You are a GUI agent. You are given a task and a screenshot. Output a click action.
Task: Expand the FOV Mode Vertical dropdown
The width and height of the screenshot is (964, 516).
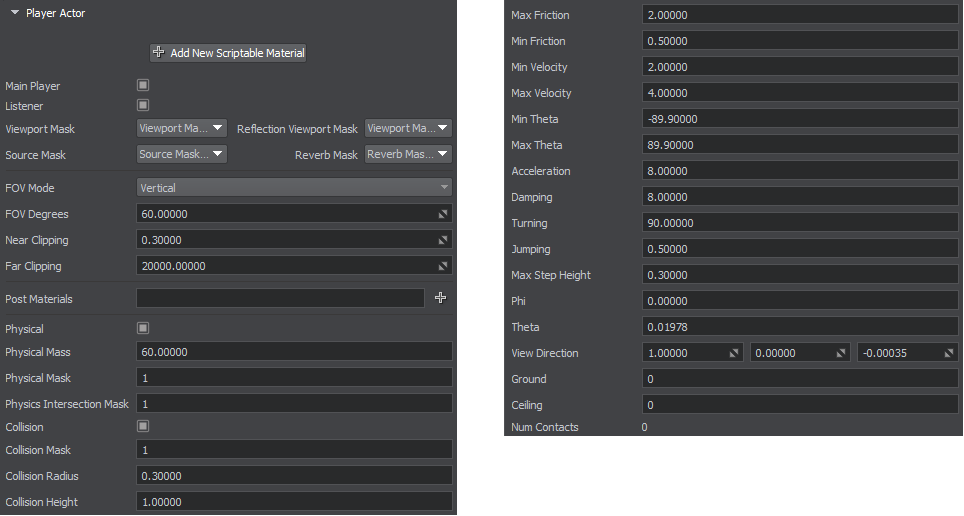tap(294, 187)
